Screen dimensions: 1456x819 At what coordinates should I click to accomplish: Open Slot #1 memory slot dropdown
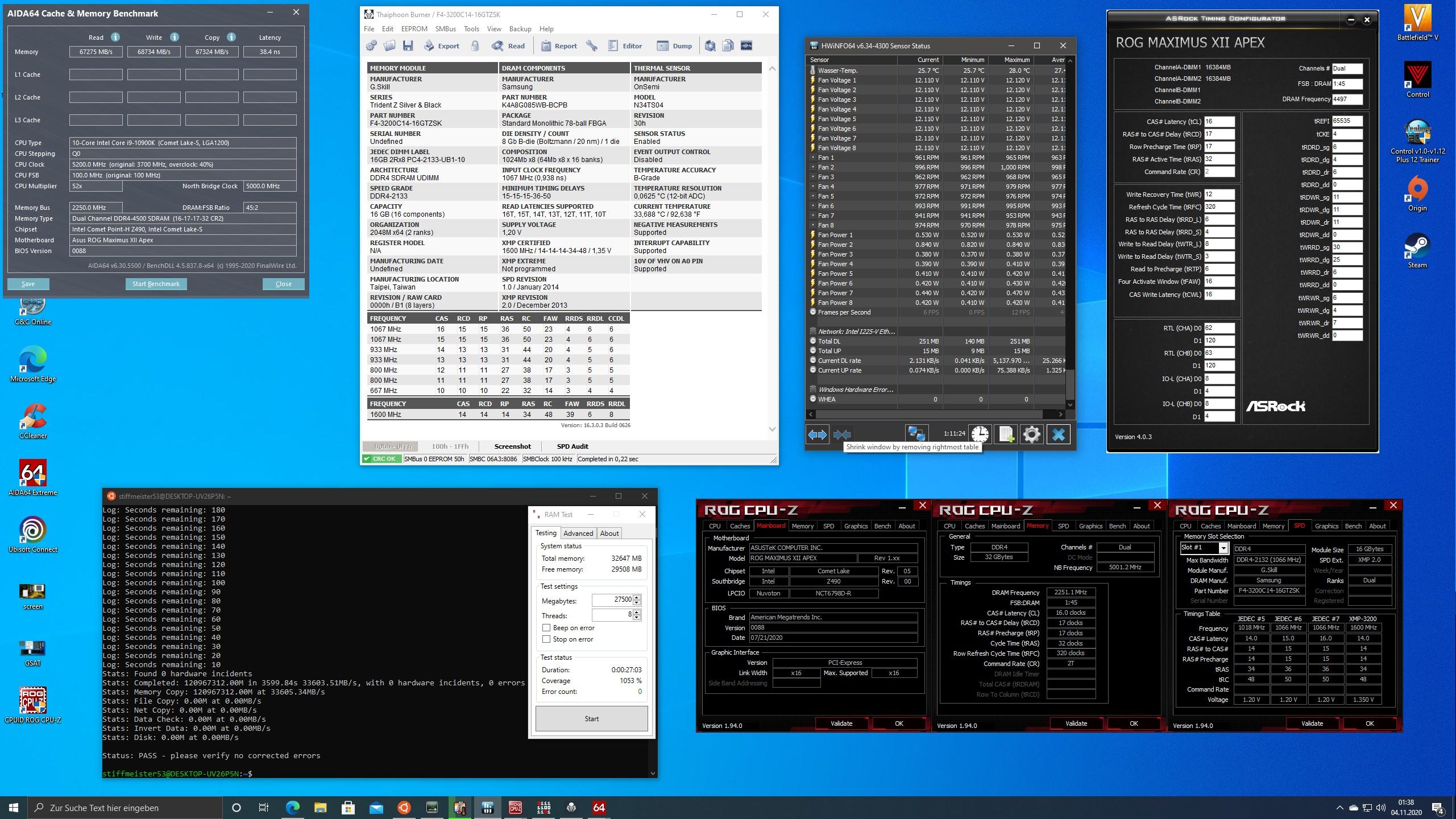click(1223, 548)
